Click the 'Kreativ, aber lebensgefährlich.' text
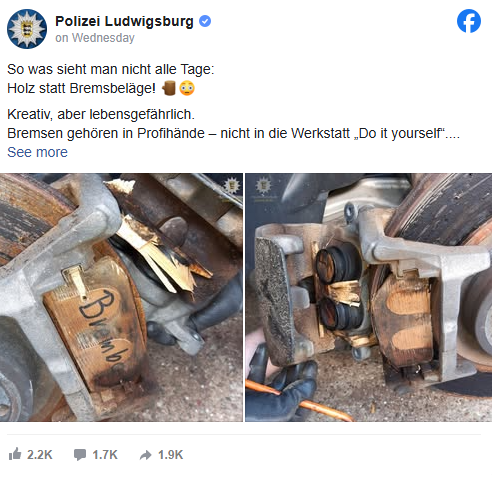Viewport: 492px width, 486px height. point(101,114)
